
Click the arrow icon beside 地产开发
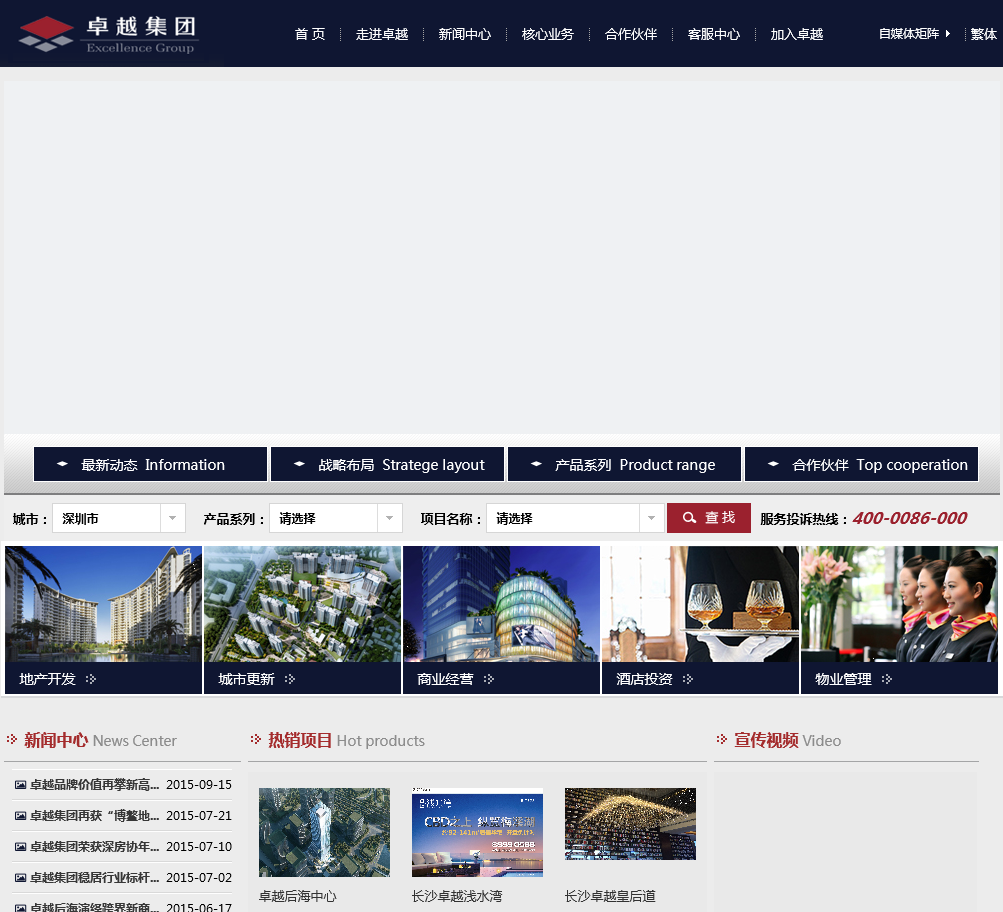[91, 679]
